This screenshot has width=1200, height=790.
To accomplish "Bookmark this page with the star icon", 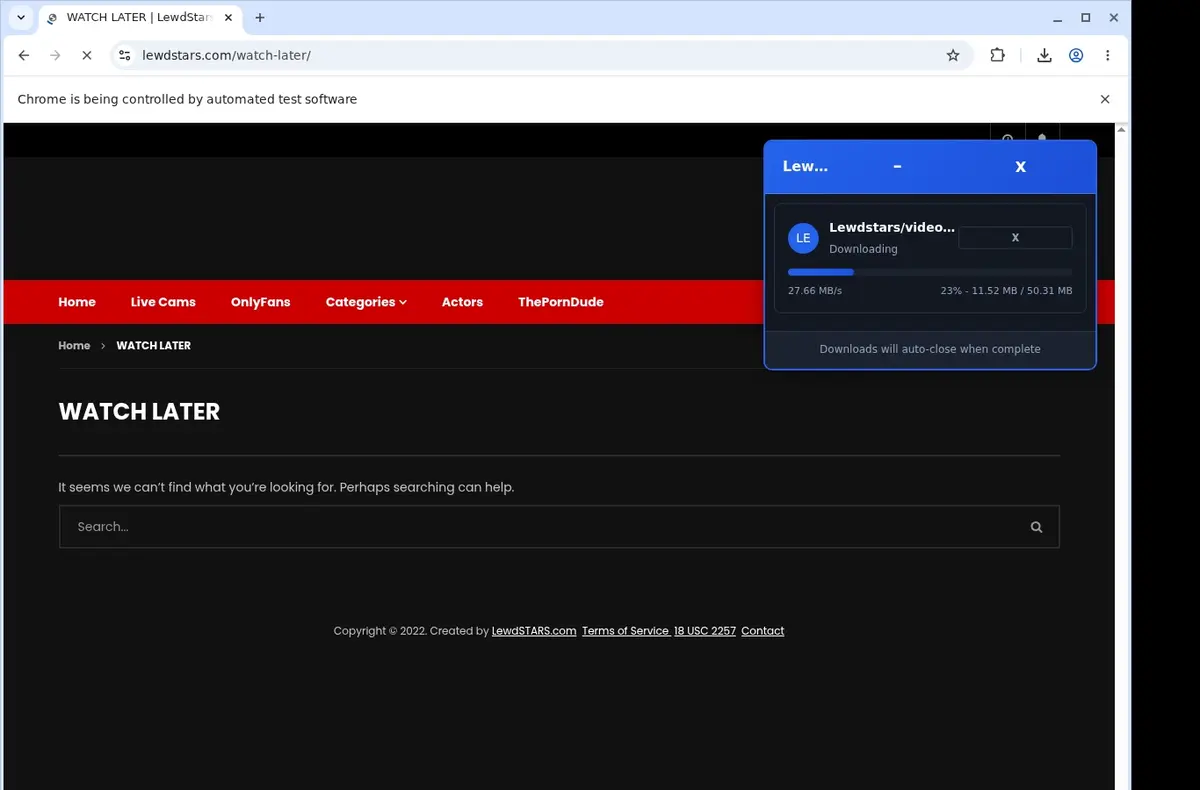I will point(953,56).
